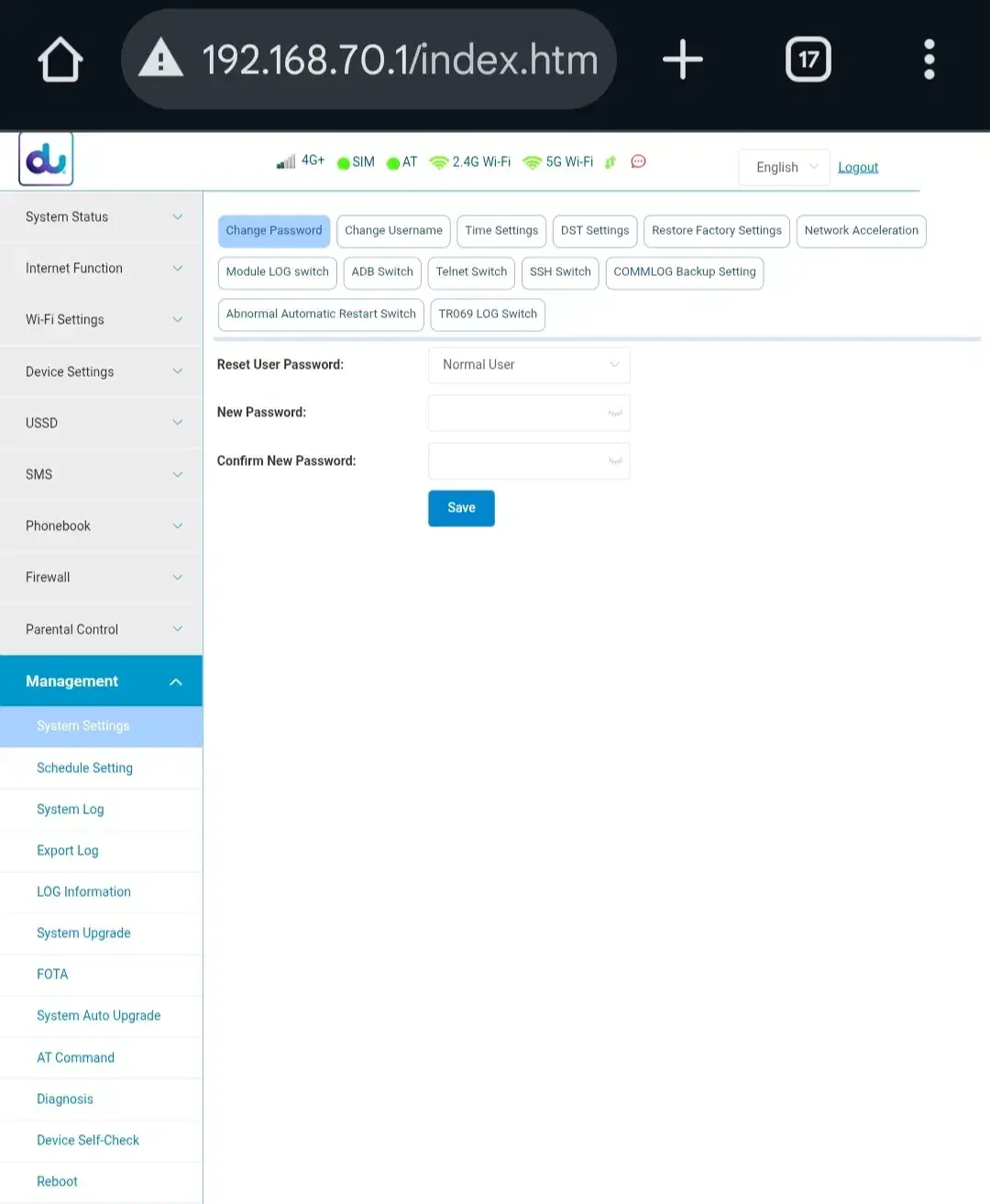Focus the Confirm New Password input field
Viewport: 990px width, 1204px height.
click(529, 461)
